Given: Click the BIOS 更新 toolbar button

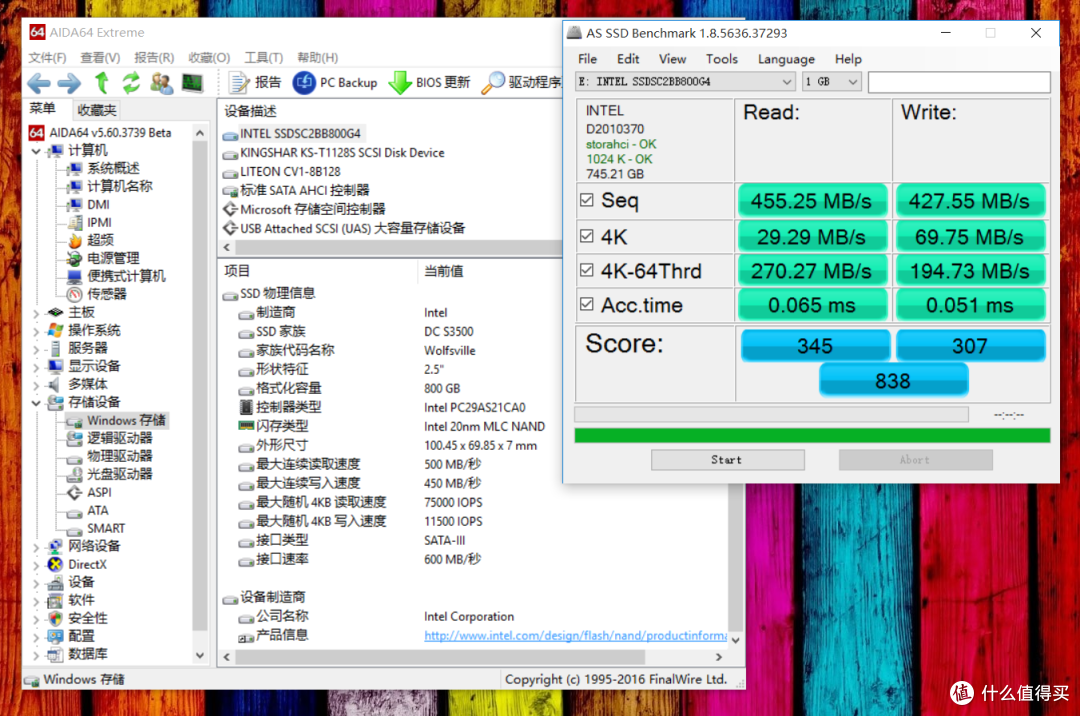Looking at the screenshot, I should [x=429, y=83].
